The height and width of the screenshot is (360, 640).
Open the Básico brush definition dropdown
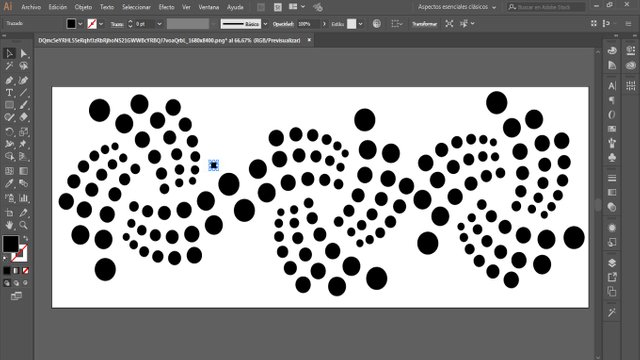tap(265, 24)
